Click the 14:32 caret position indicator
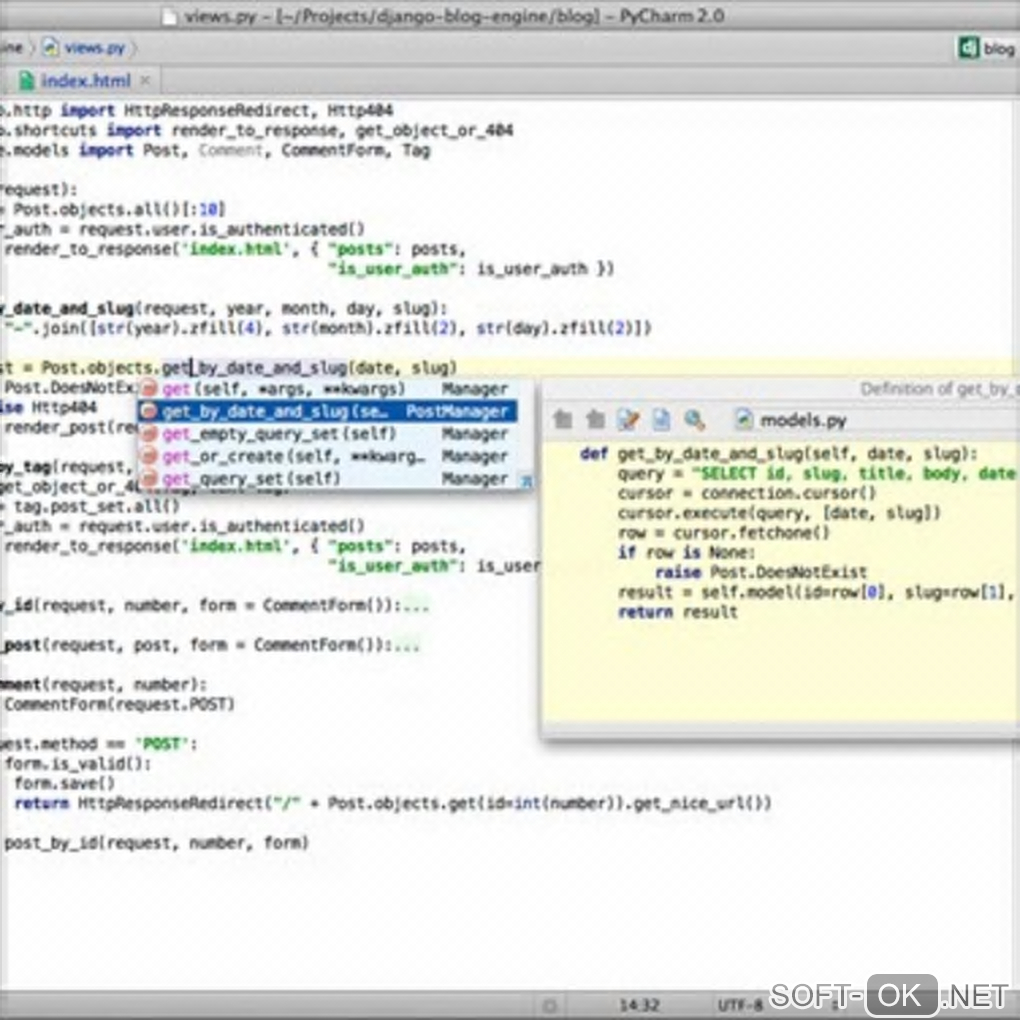Screen dimensions: 1020x1020 [x=639, y=1006]
